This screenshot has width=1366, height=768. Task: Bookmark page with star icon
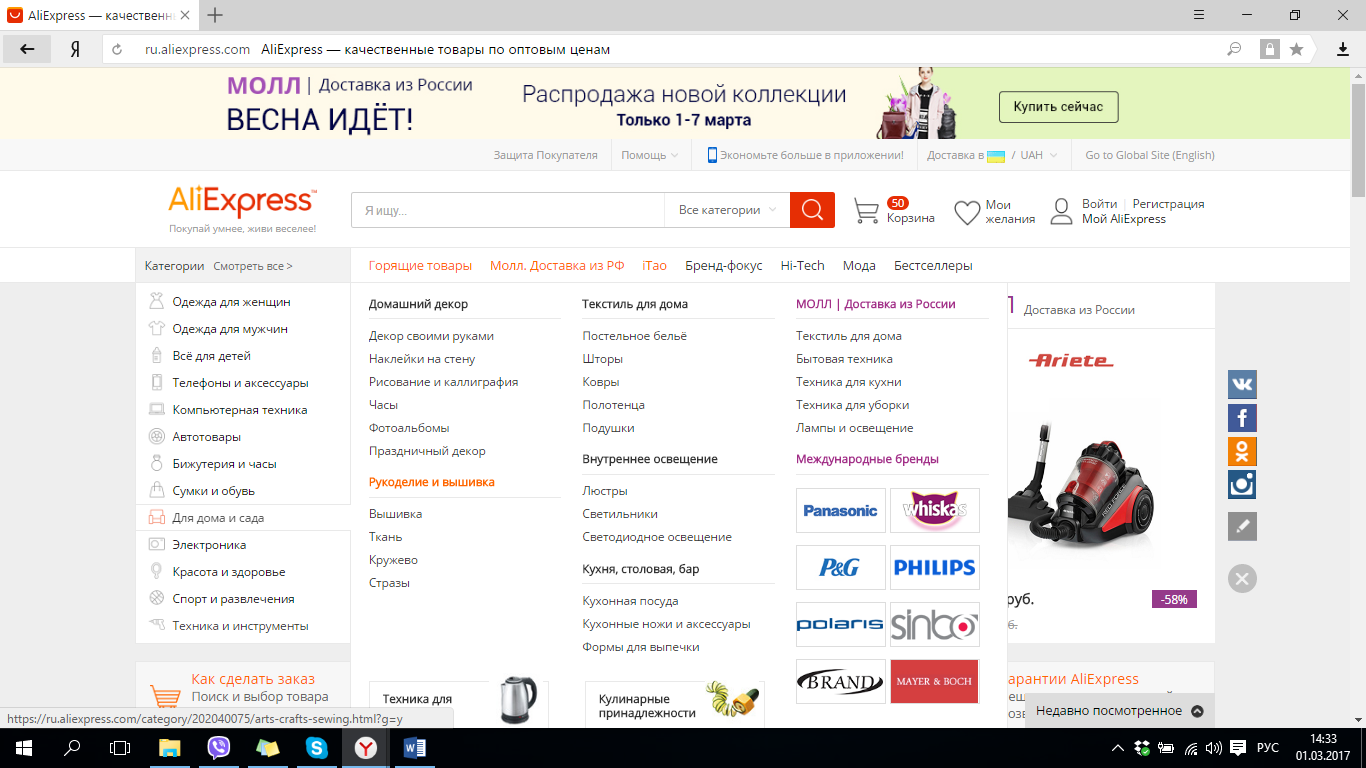coord(1297,49)
